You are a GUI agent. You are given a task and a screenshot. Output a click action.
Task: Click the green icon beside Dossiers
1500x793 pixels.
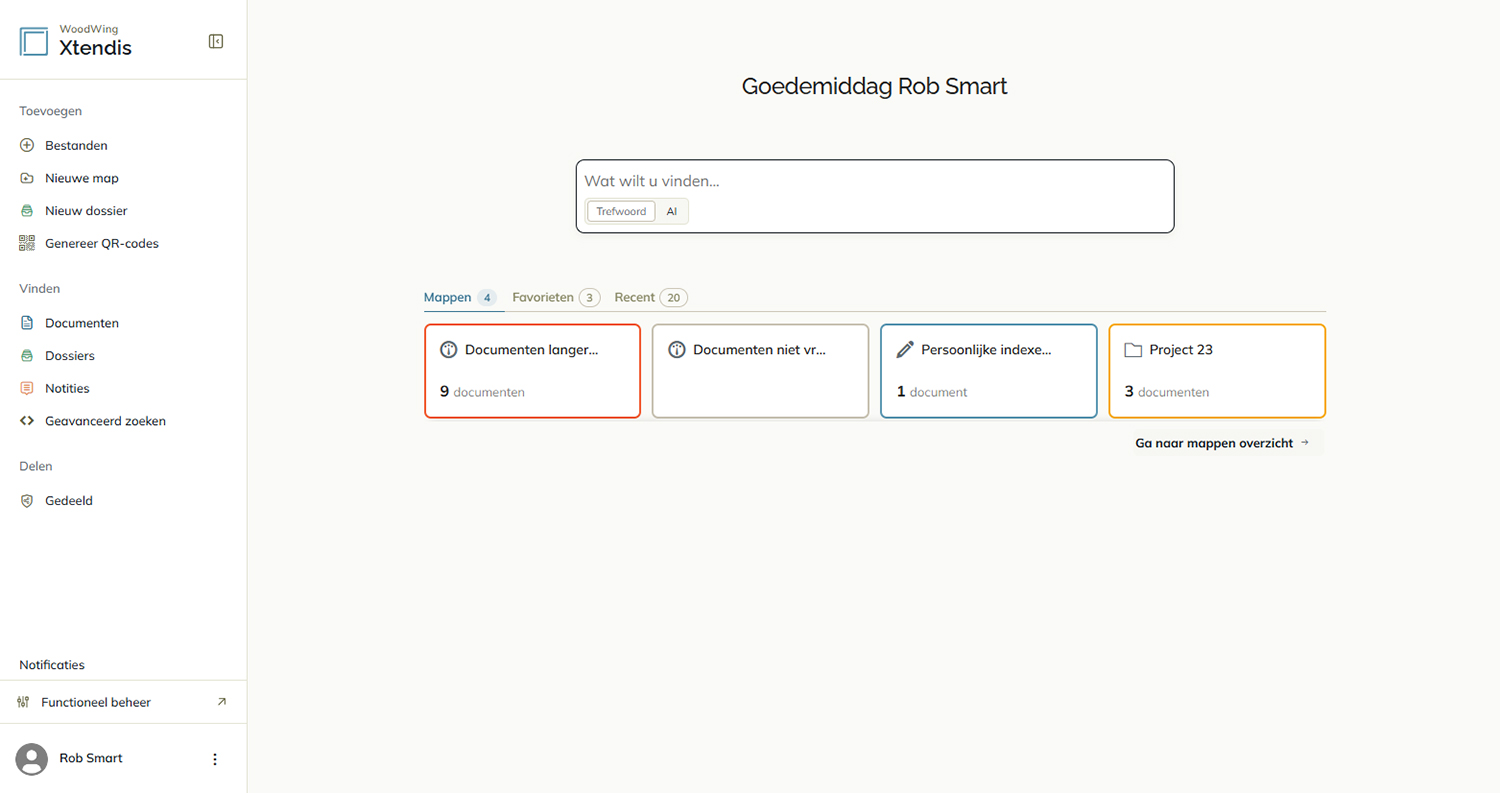coord(27,355)
